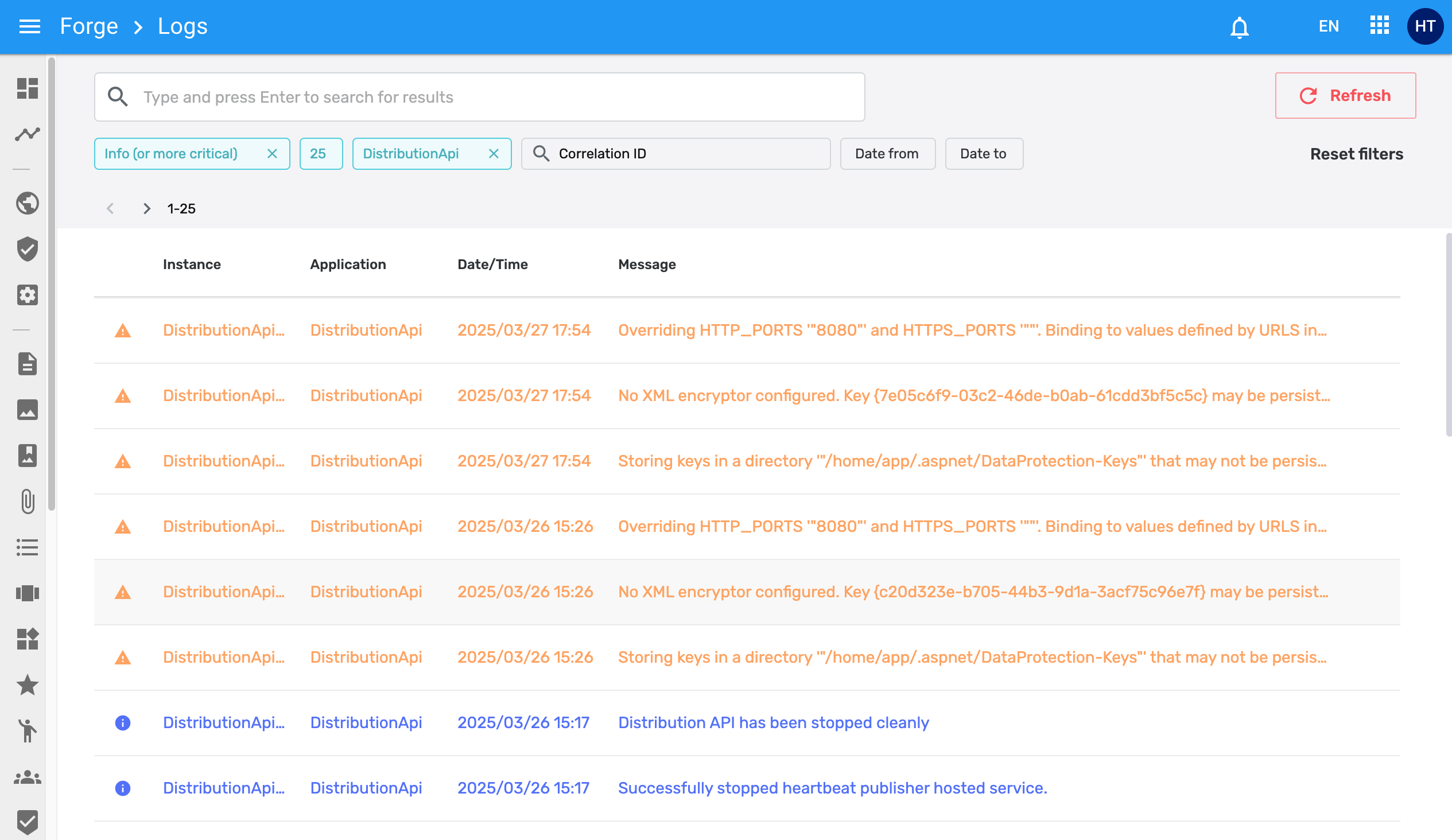Viewport: 1452px width, 840px height.
Task: Open the globe sidebar icon
Action: pyautogui.click(x=27, y=203)
